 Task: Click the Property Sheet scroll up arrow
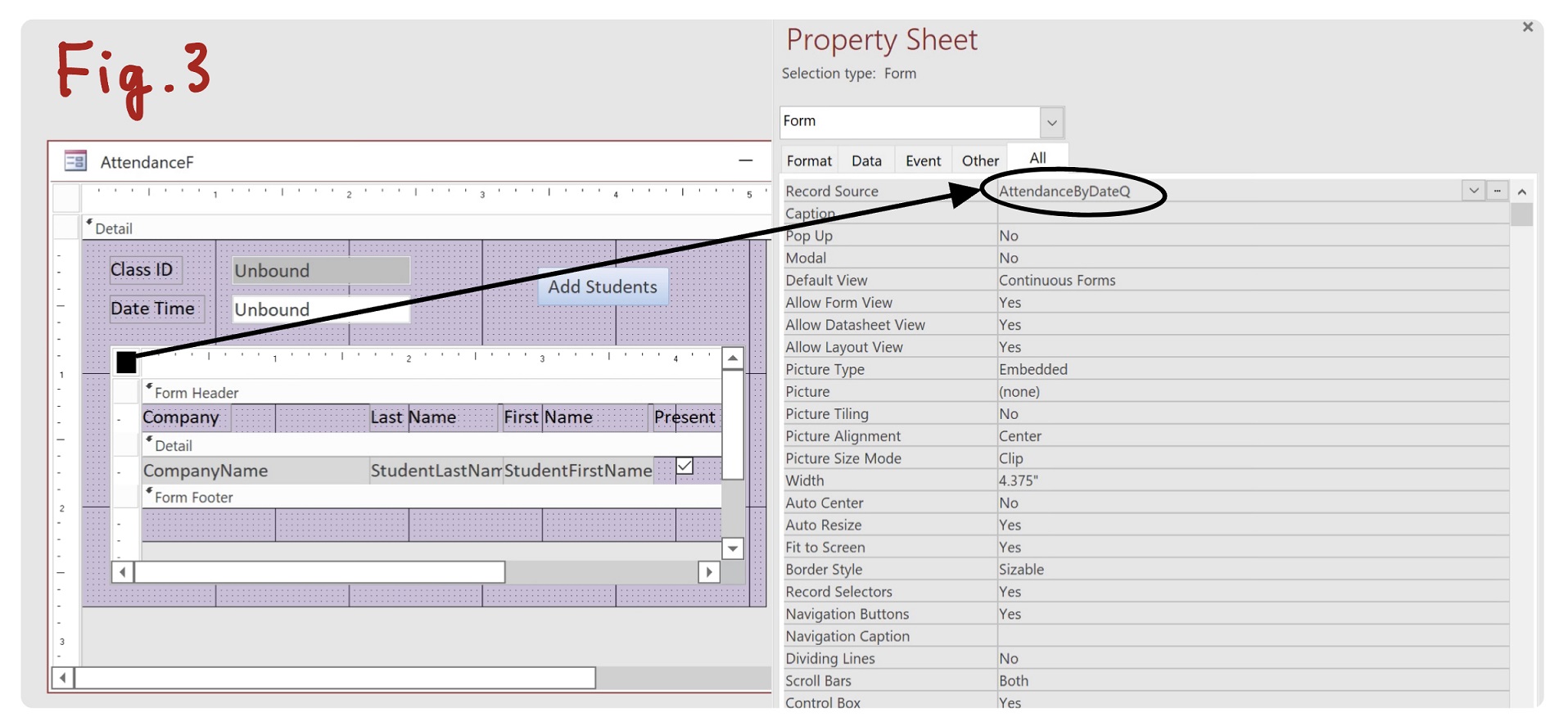pos(1521,192)
